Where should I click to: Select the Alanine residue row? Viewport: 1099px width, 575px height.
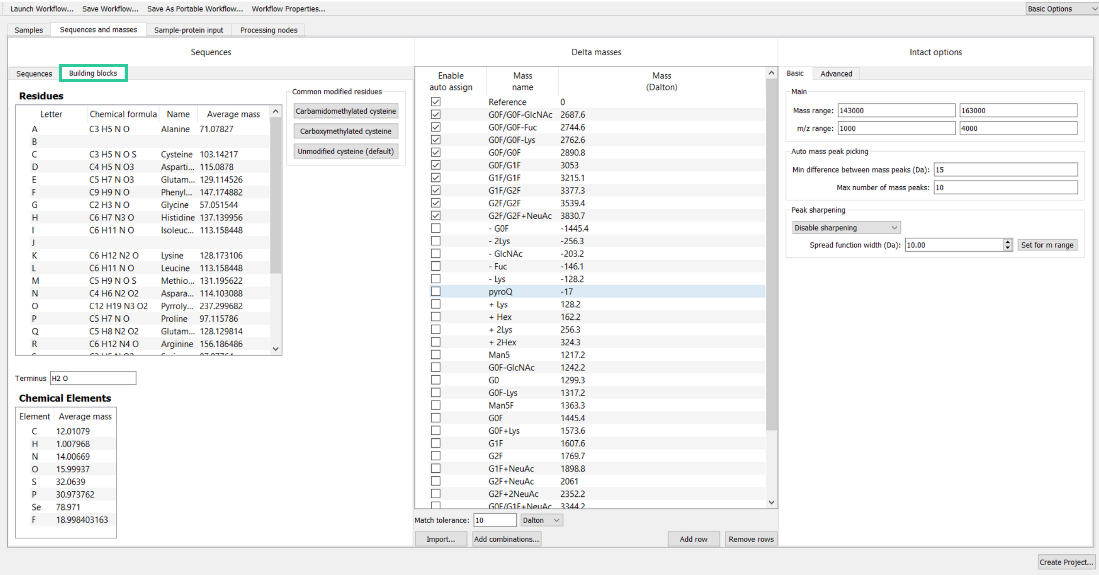pyautogui.click(x=142, y=129)
